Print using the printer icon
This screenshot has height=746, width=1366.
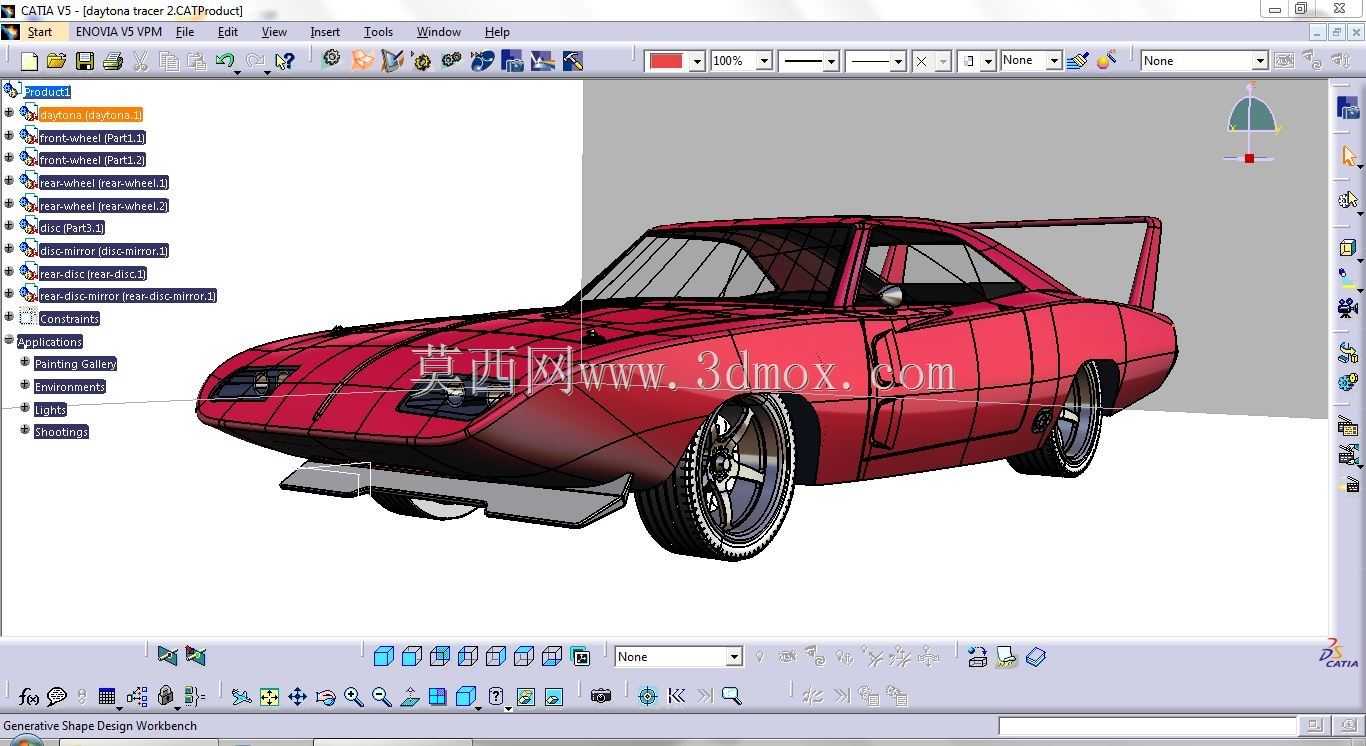[113, 62]
